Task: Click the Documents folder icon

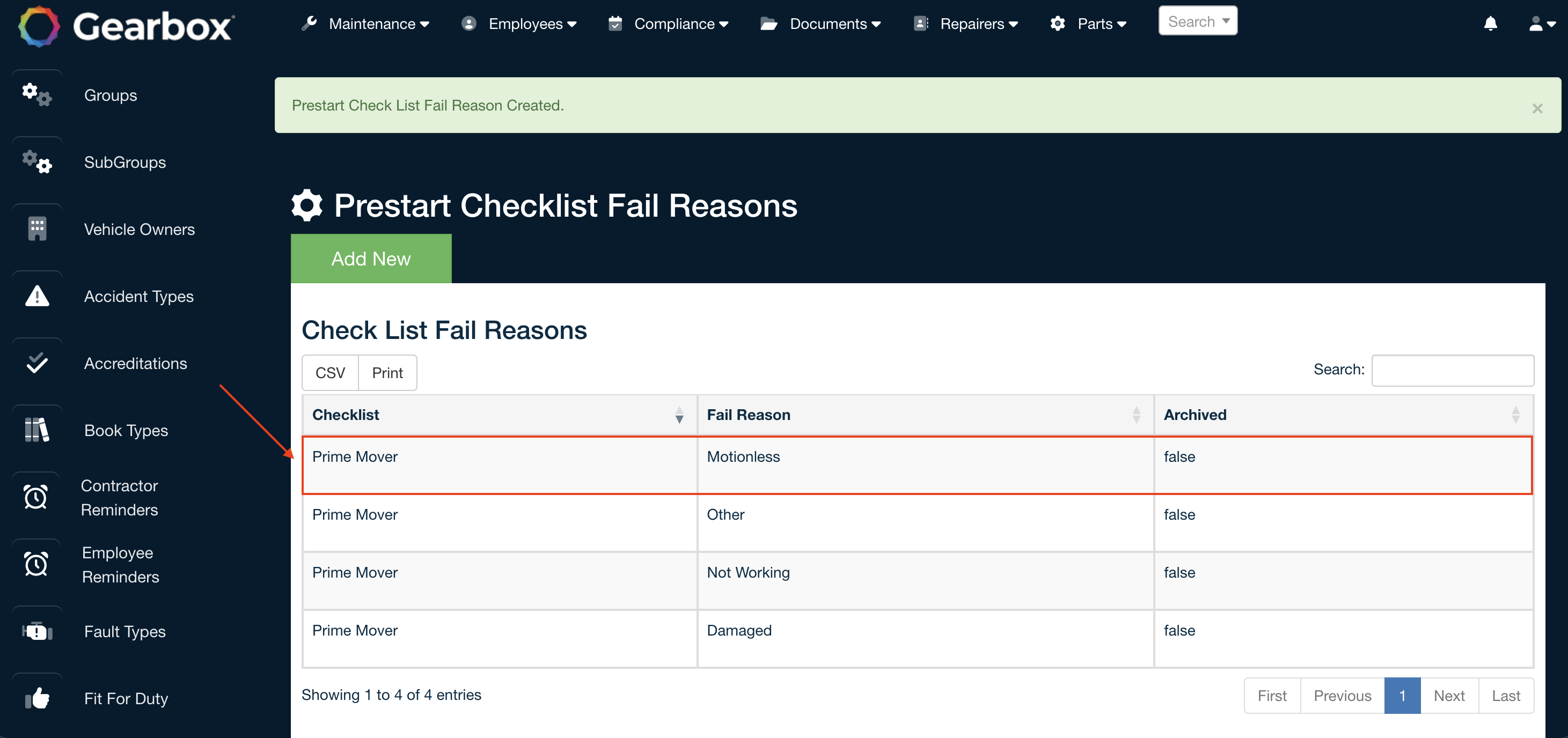Action: click(769, 24)
